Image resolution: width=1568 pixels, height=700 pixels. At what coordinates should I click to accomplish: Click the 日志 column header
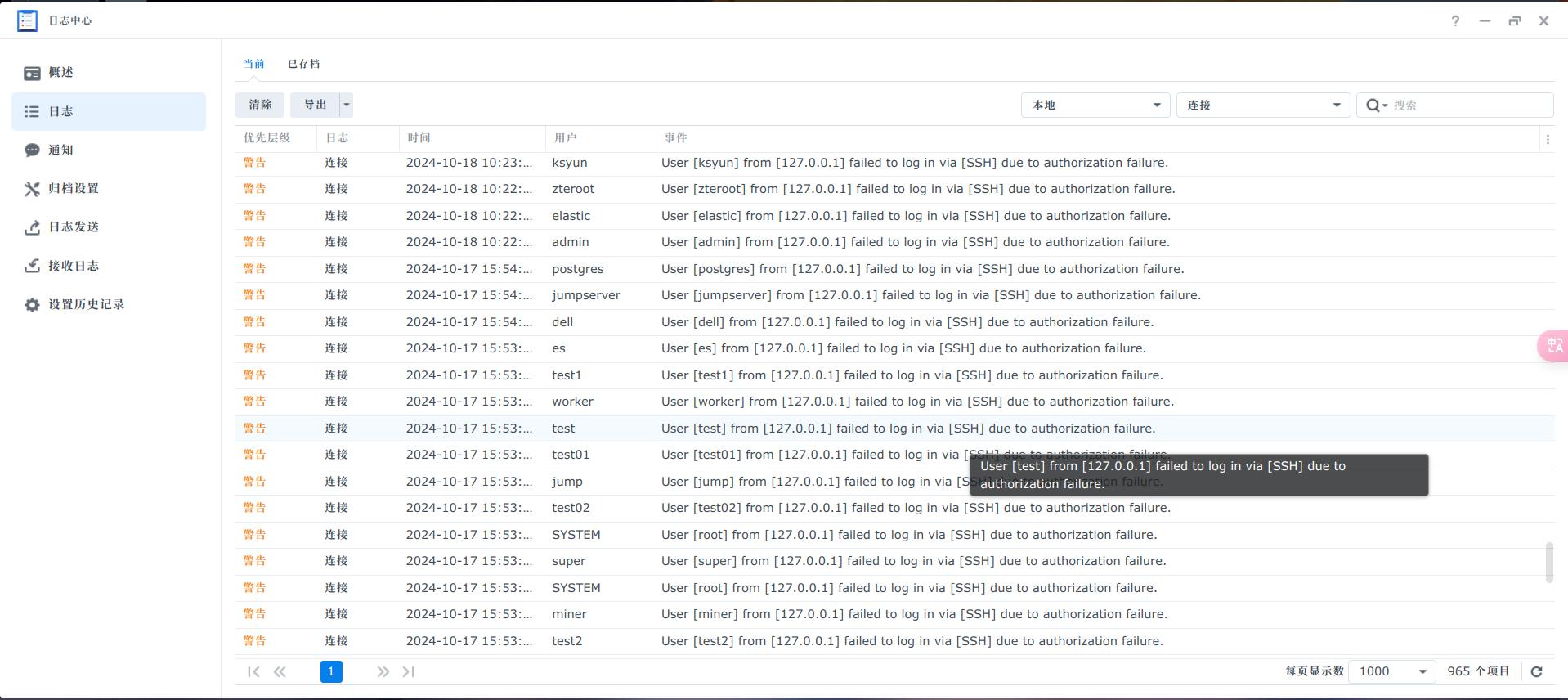(357, 138)
